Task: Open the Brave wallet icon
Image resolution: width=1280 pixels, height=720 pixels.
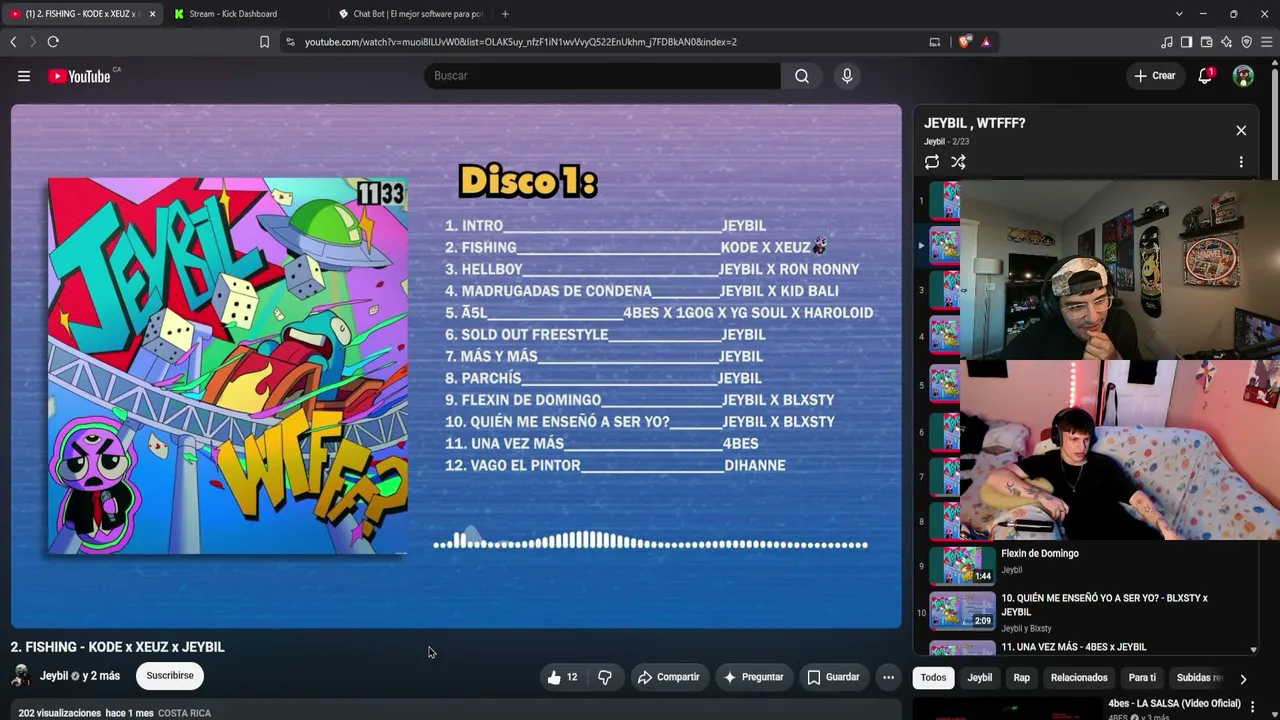Action: tap(1206, 42)
